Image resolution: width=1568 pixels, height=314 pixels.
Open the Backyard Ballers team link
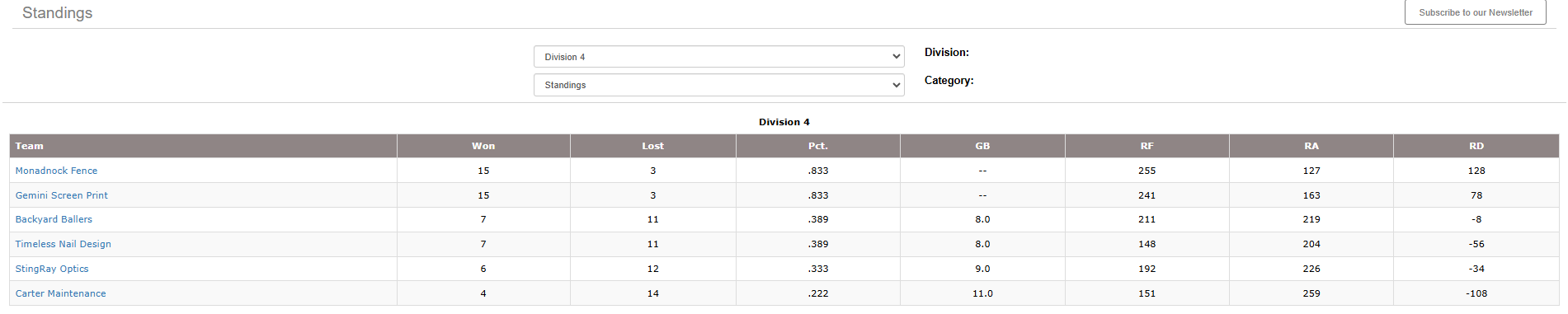click(x=54, y=219)
